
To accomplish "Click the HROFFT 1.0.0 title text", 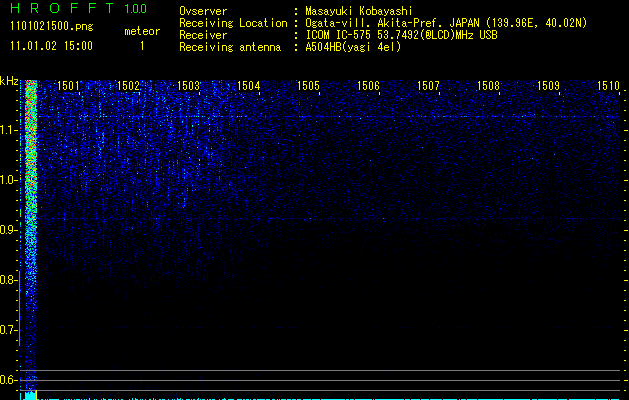I will coord(78,8).
